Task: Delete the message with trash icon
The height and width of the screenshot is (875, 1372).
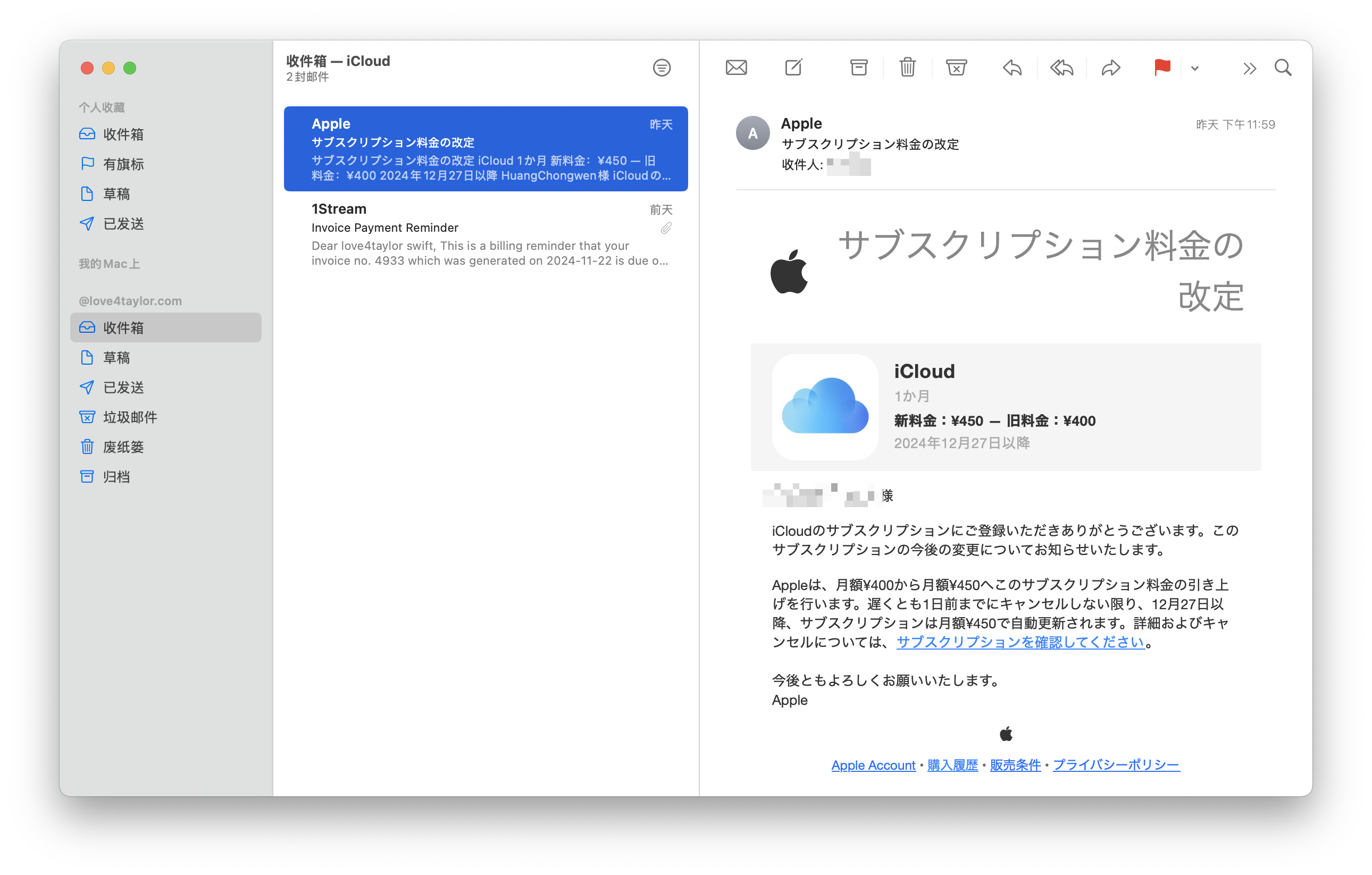Action: tap(907, 68)
